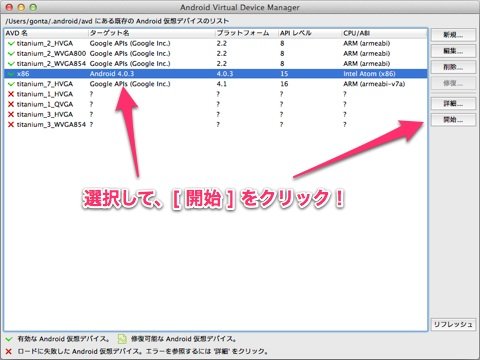Click Google APIs target in the titanium_2_HVGA row
Screen dimensions: 480x360
pos(130,44)
